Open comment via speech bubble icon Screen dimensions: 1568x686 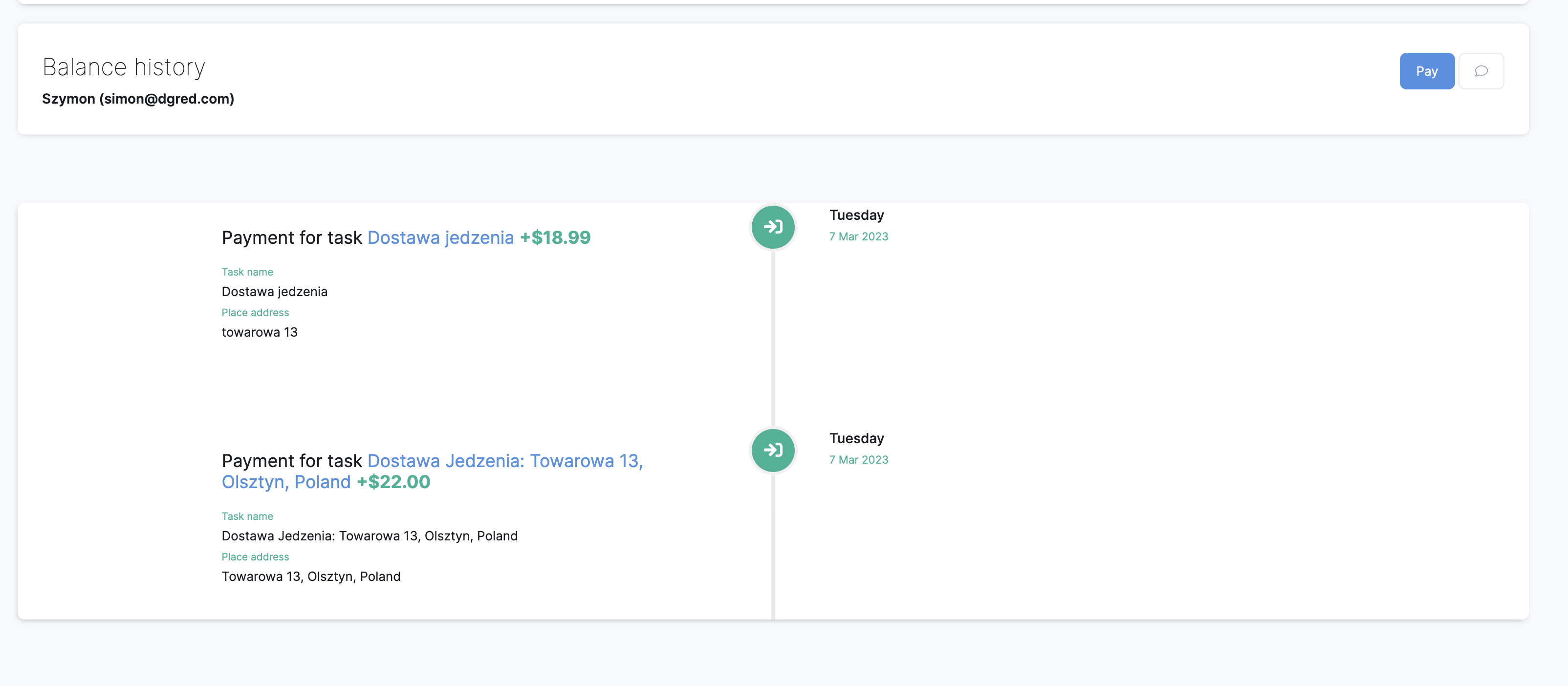pos(1481,71)
